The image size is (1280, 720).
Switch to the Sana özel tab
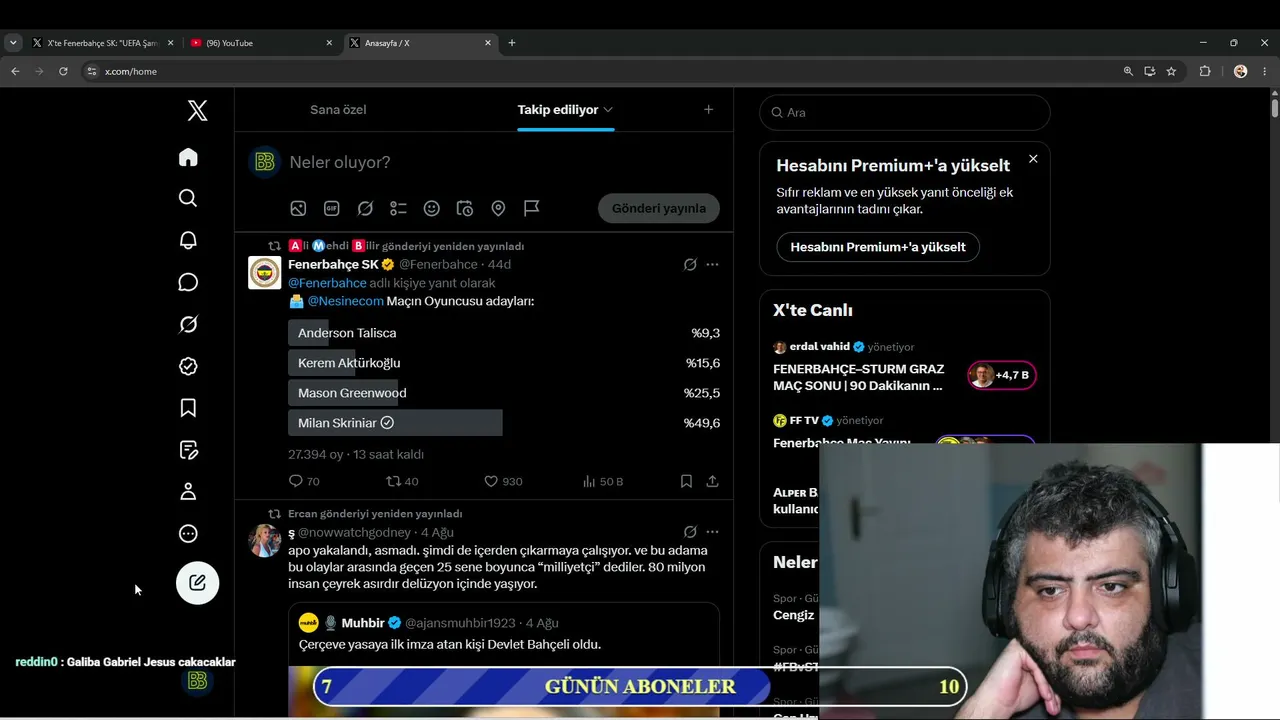click(338, 110)
